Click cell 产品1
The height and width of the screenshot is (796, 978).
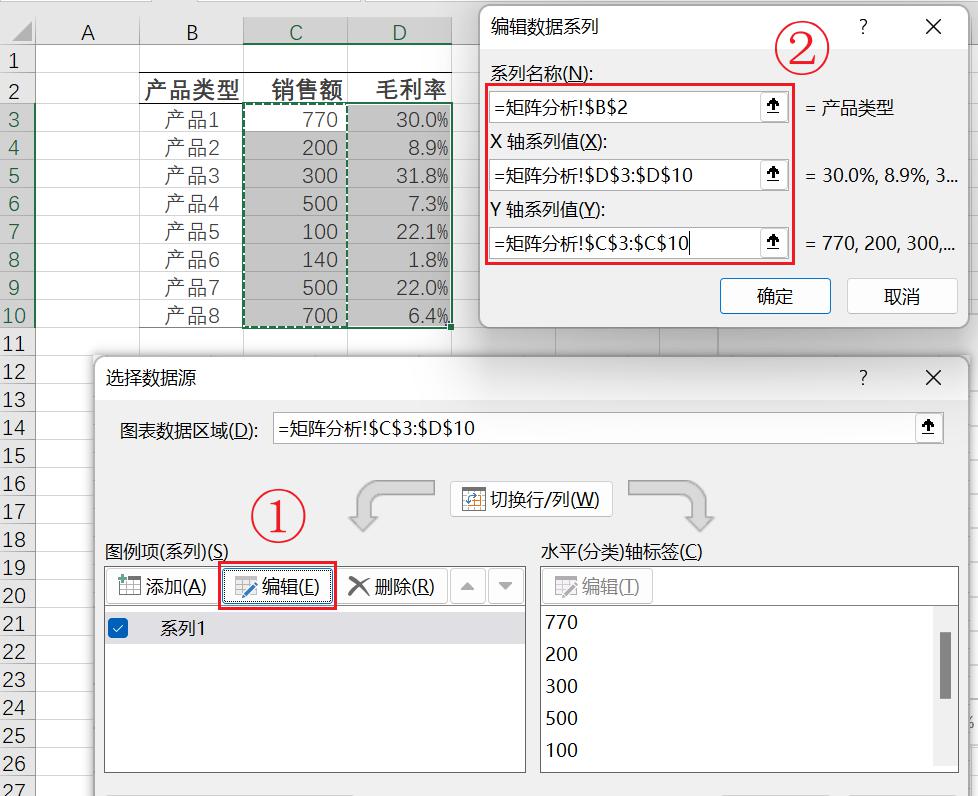[x=191, y=119]
